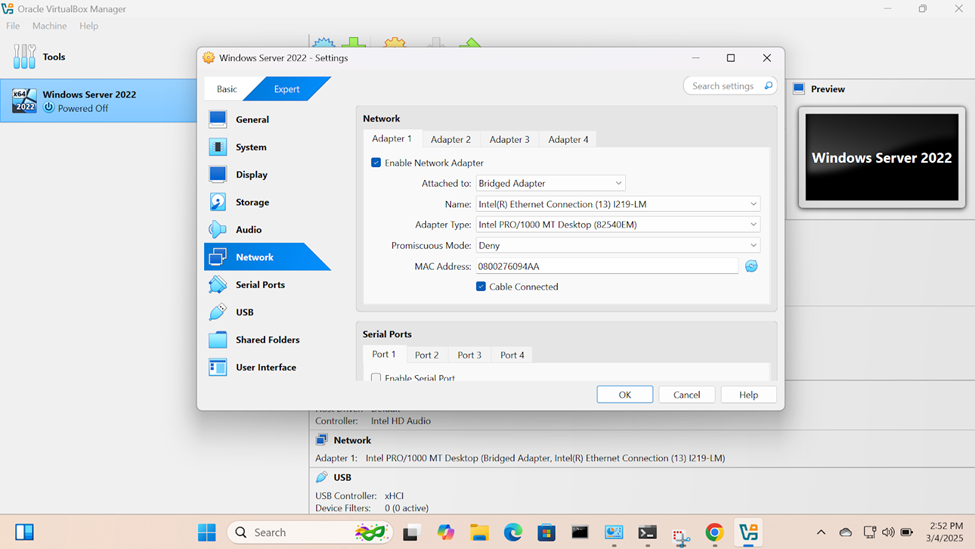Screen dimensions: 975x549
Task: Click taskbar Search box
Action: 310,532
